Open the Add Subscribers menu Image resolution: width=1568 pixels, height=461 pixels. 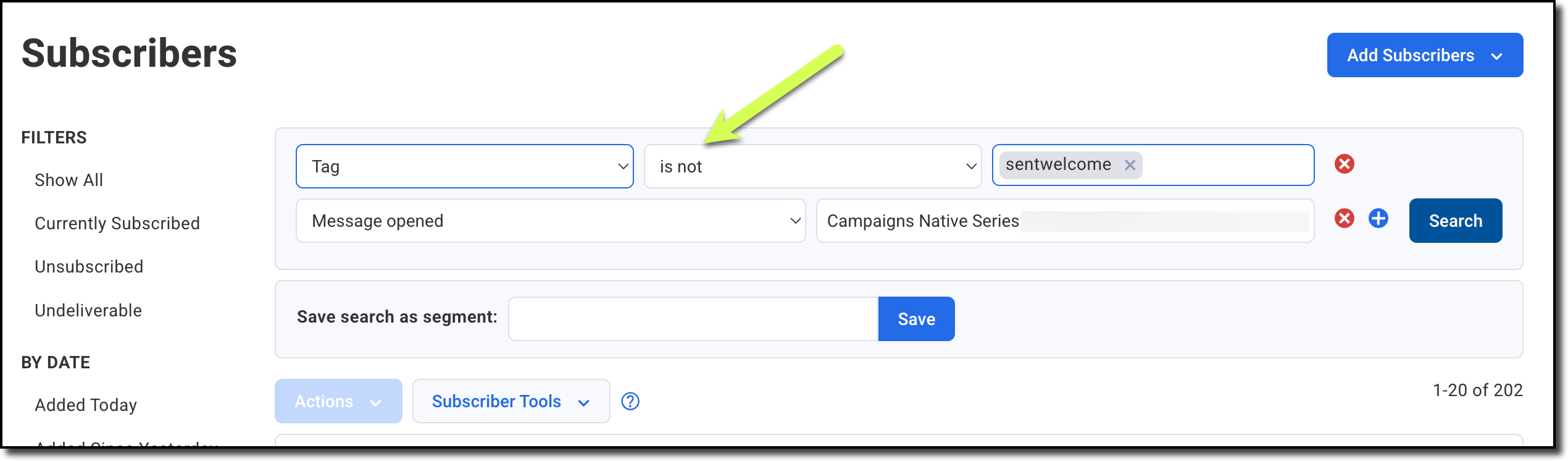(x=1424, y=56)
